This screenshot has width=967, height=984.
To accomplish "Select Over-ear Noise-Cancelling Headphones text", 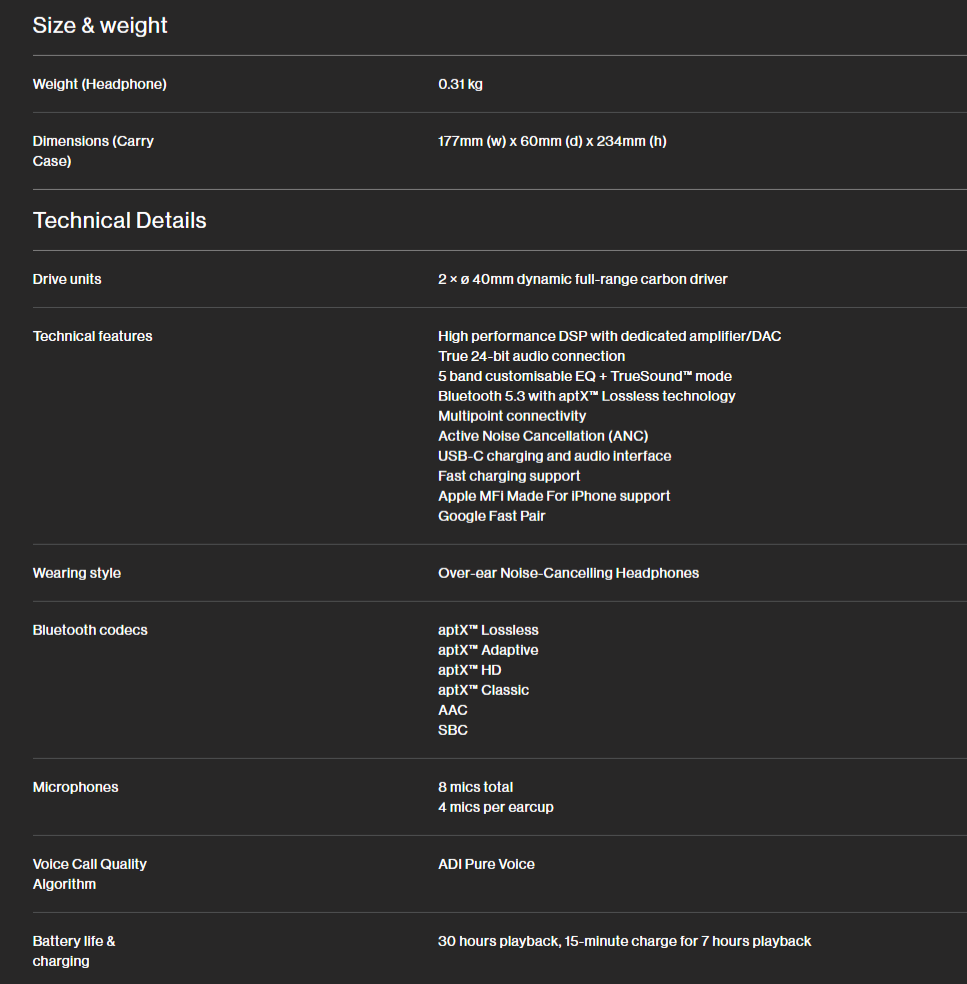I will (568, 573).
